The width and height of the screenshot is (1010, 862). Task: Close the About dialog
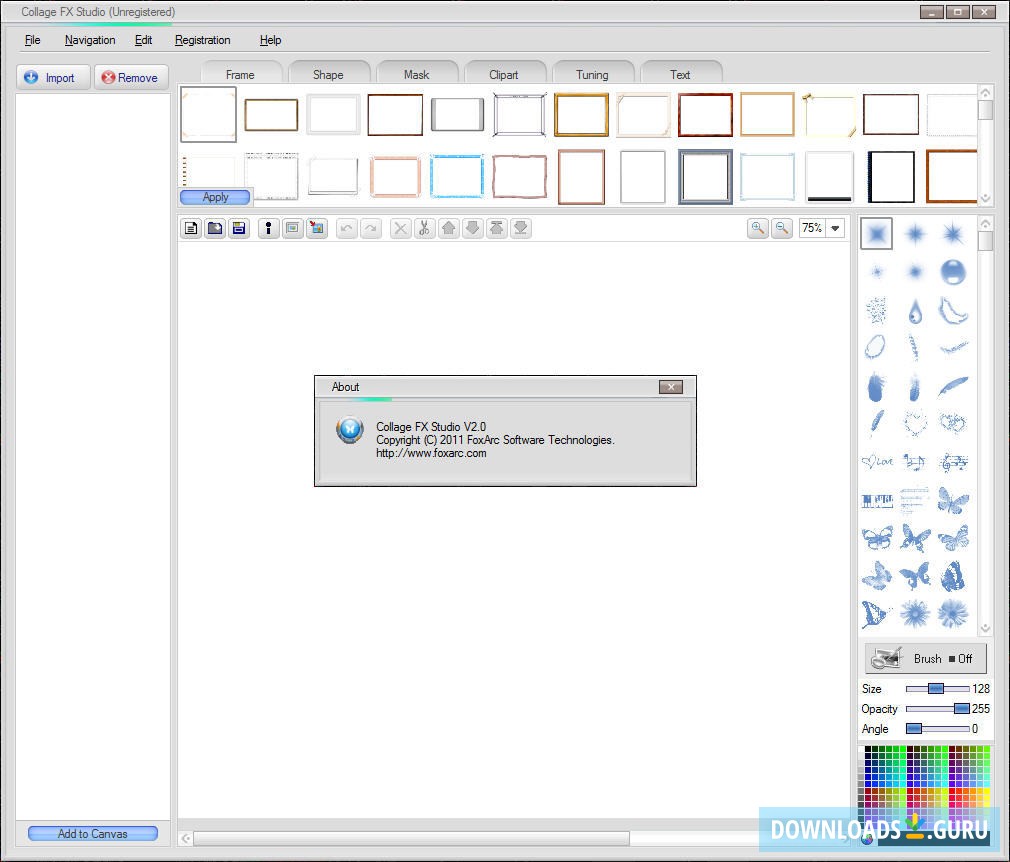click(671, 387)
